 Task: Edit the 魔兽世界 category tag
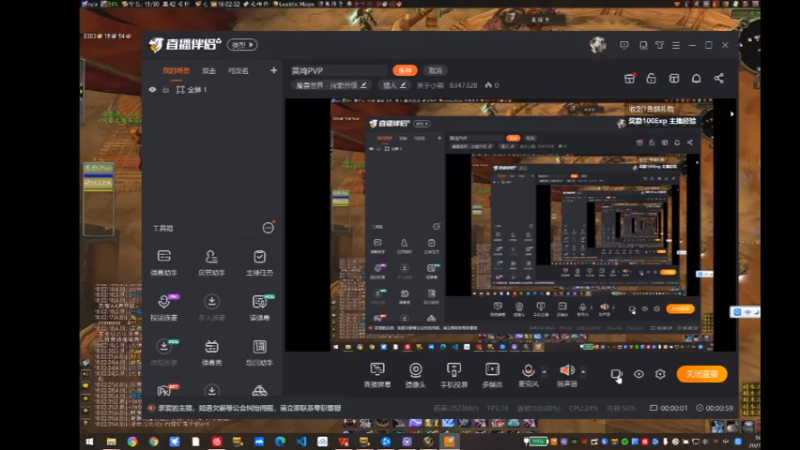pos(331,85)
